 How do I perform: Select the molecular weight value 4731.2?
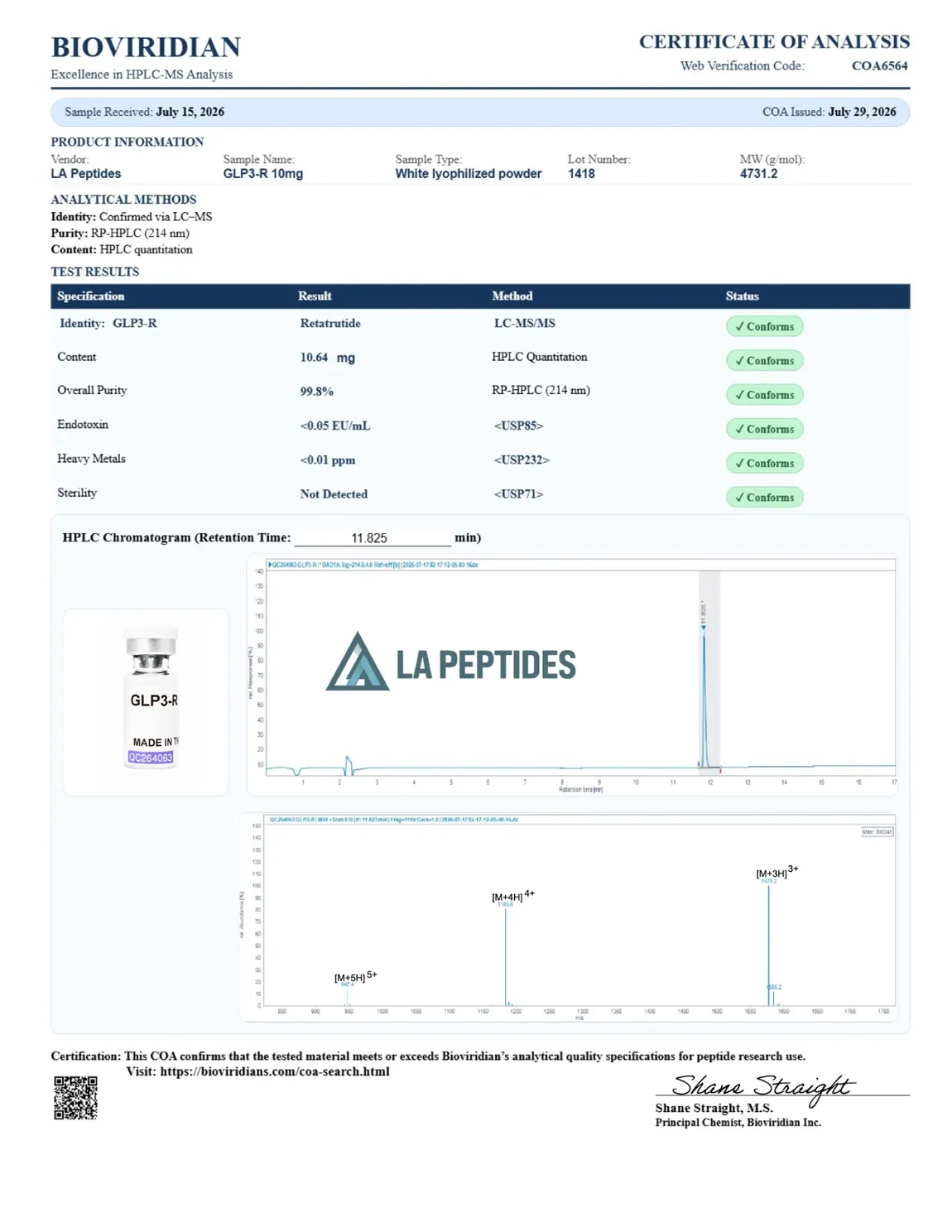[758, 174]
